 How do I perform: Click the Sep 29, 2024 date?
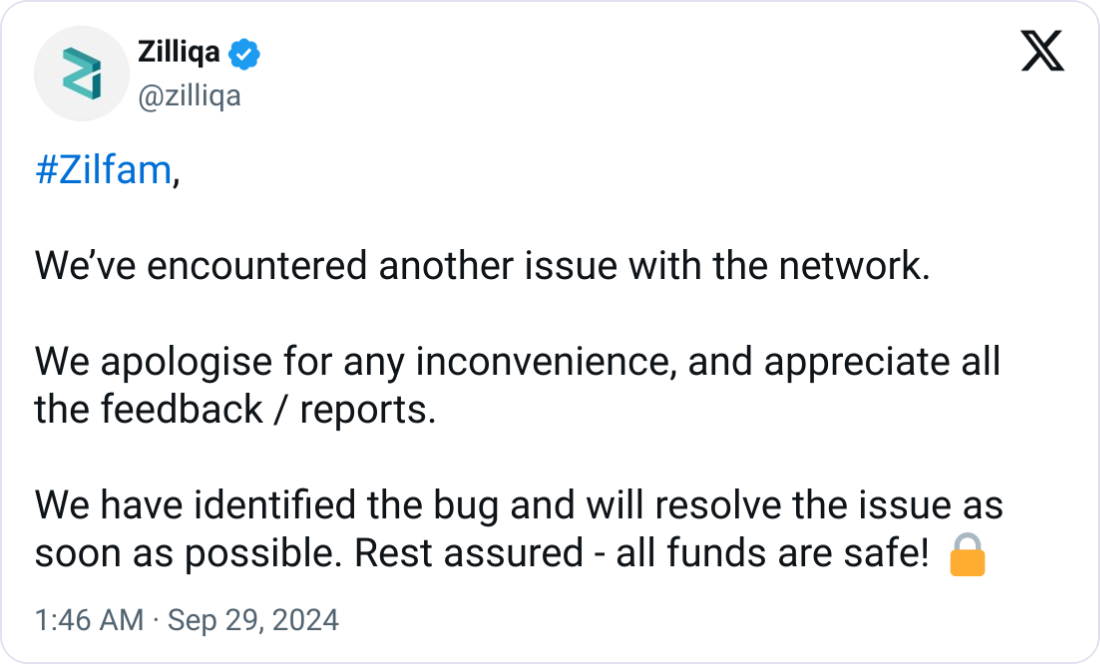pos(253,620)
